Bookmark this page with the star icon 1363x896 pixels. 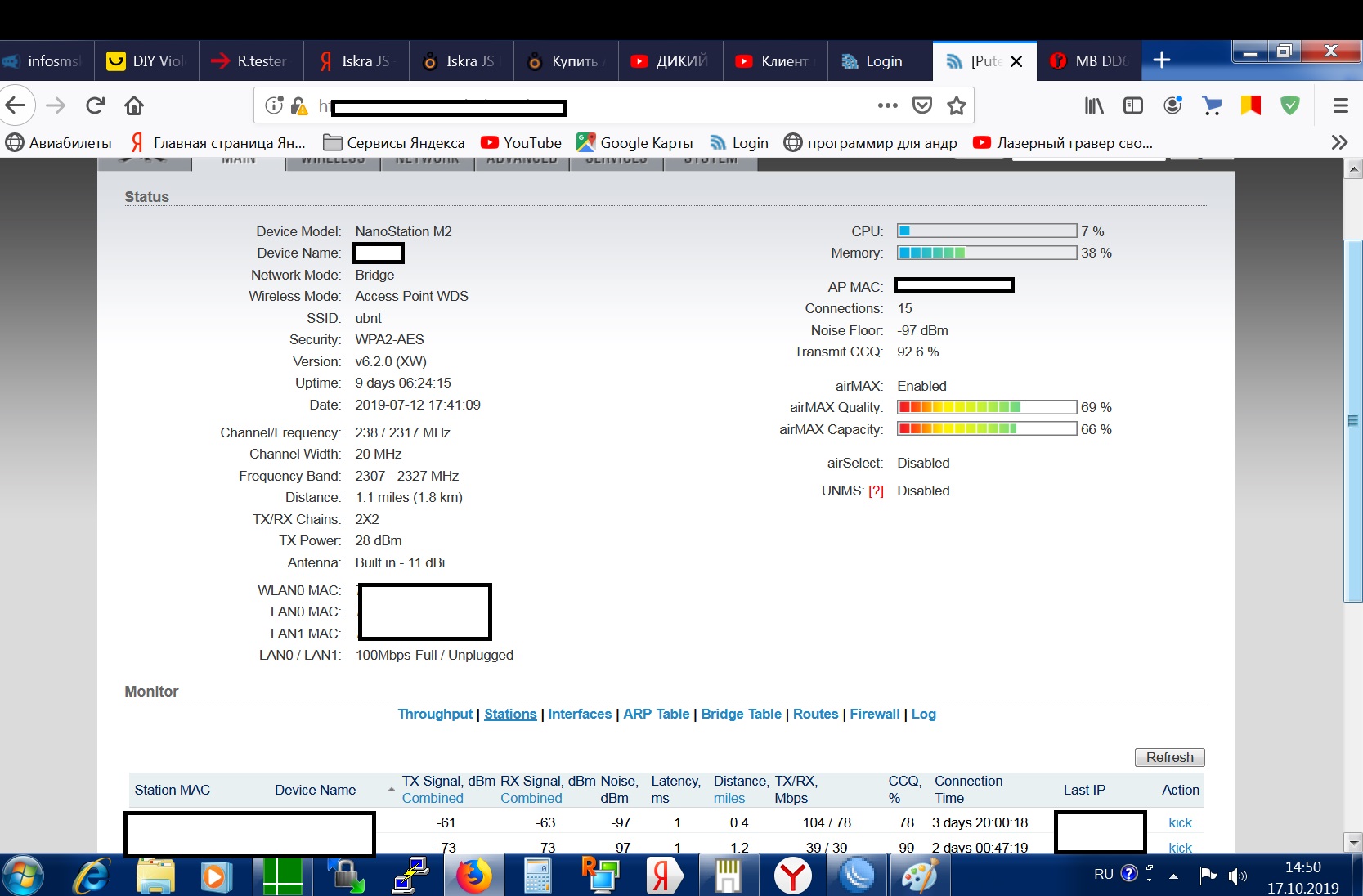[957, 105]
